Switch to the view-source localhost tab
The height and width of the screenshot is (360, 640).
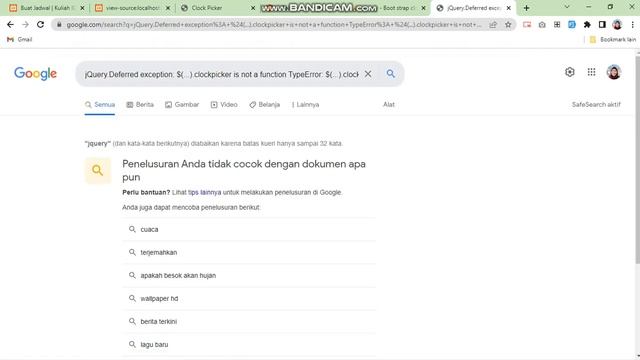131,8
